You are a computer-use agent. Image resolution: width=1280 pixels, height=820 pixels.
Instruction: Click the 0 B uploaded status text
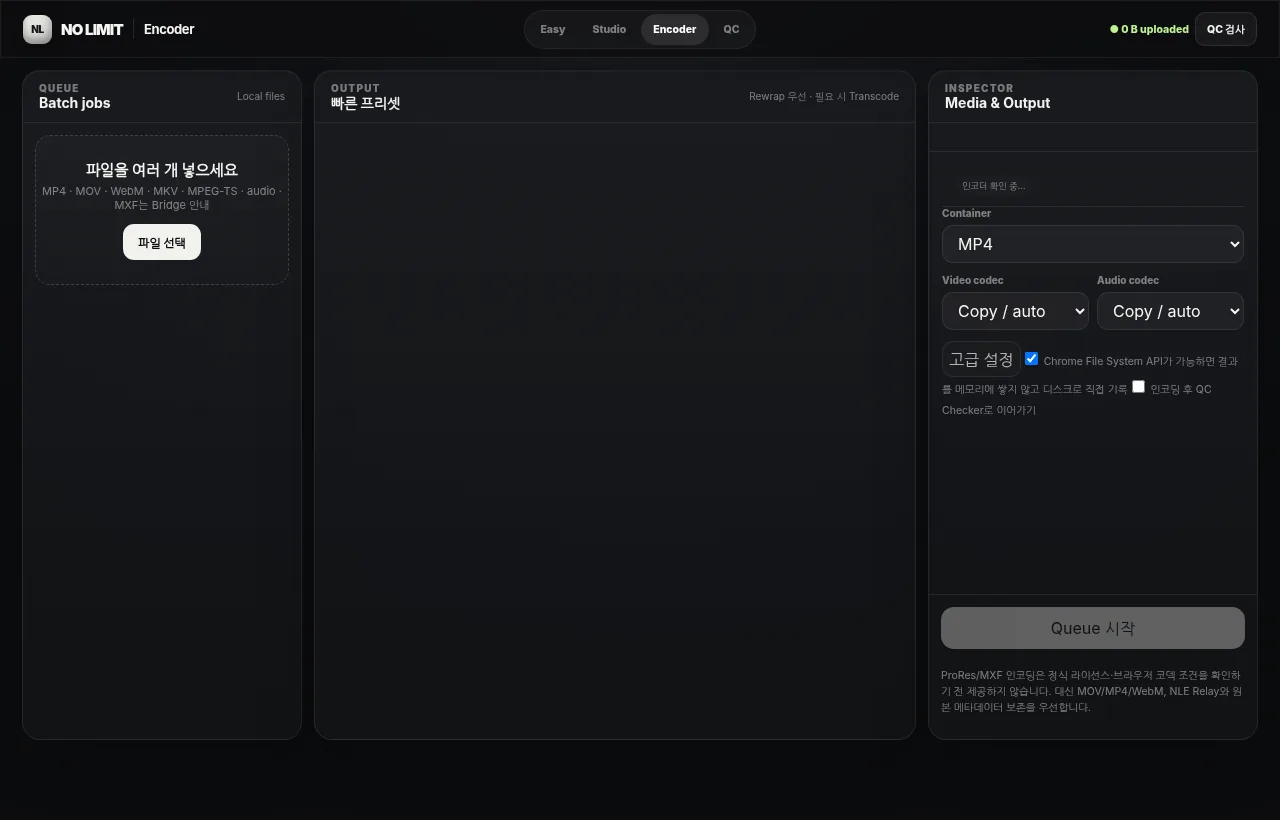pyautogui.click(x=1155, y=30)
